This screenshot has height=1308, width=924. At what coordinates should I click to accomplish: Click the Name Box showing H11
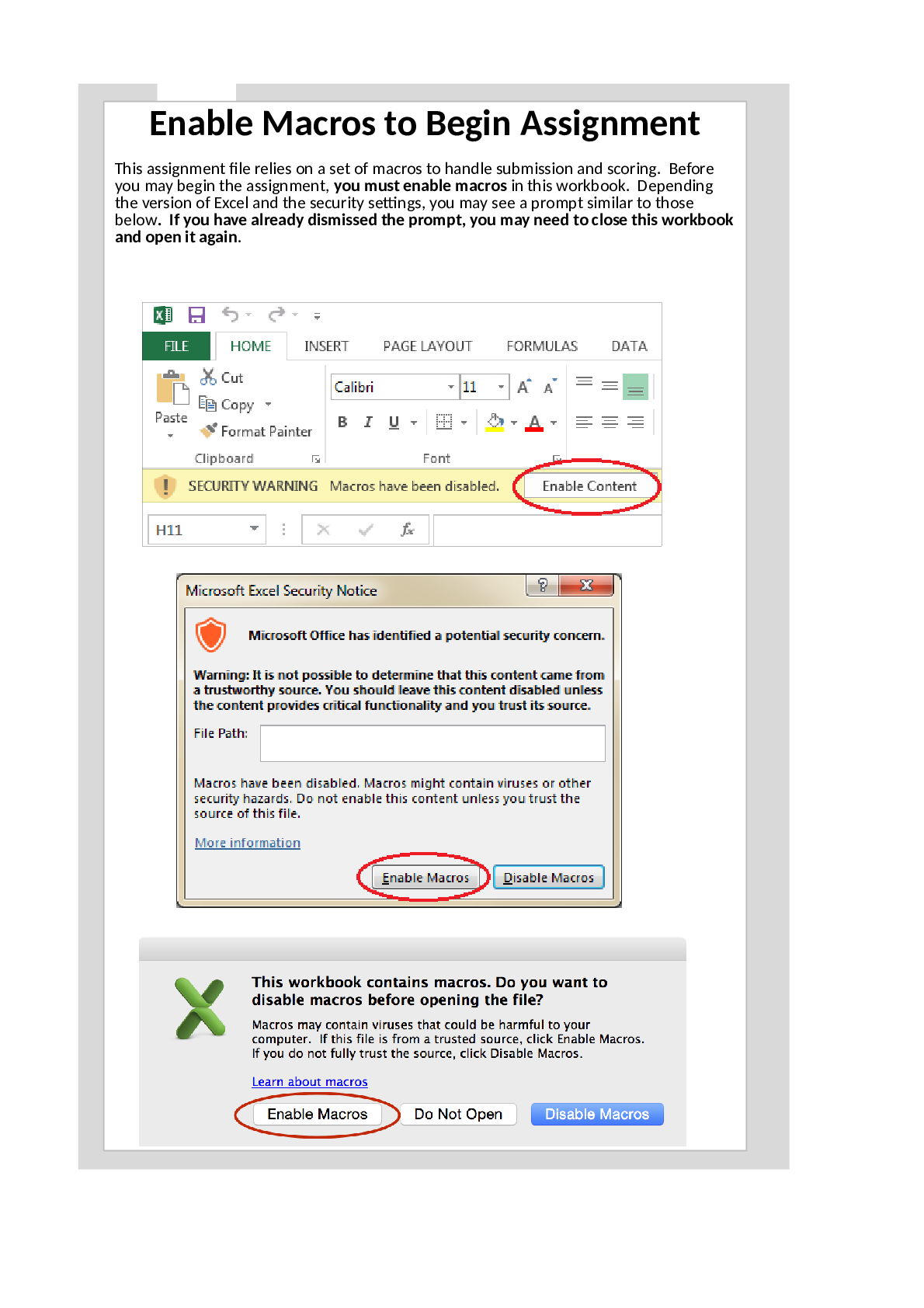coord(207,530)
